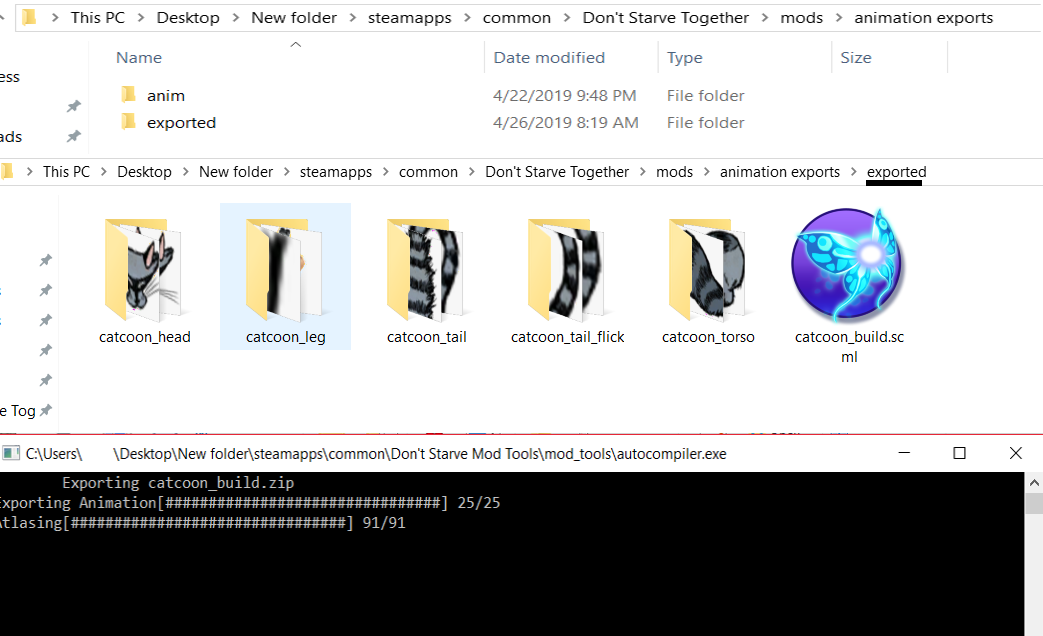Sort by Date modified column
The image size is (1043, 636).
click(x=549, y=58)
